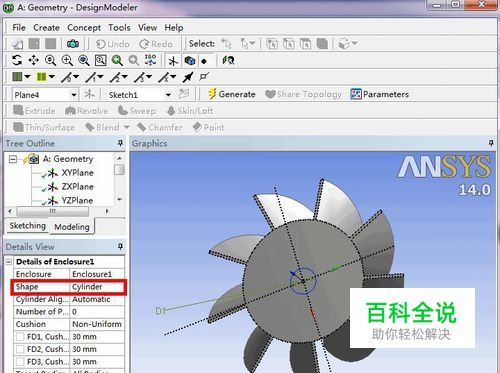The width and height of the screenshot is (500, 373).
Task: Open the Tools menu
Action: pyautogui.click(x=119, y=28)
